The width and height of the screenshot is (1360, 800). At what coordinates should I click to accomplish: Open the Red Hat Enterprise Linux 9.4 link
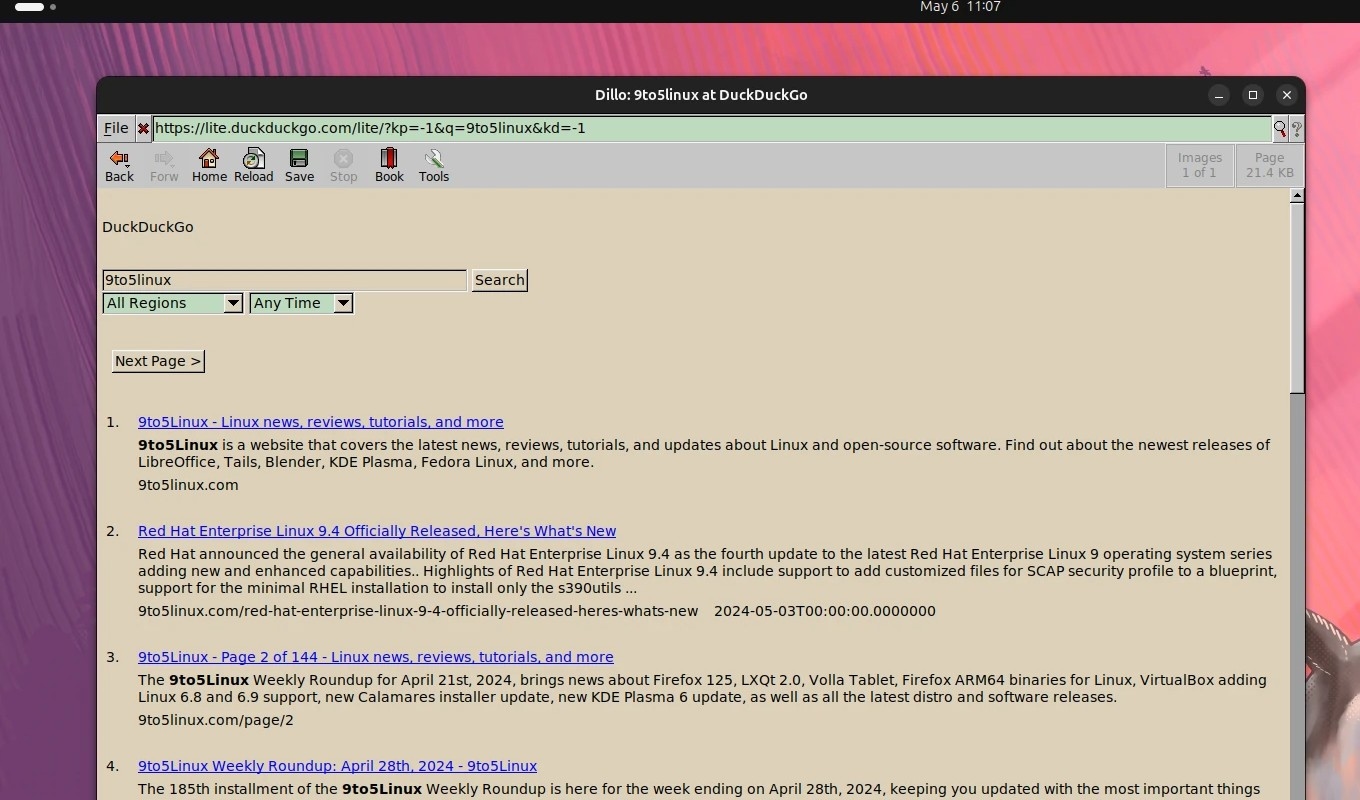pos(377,531)
